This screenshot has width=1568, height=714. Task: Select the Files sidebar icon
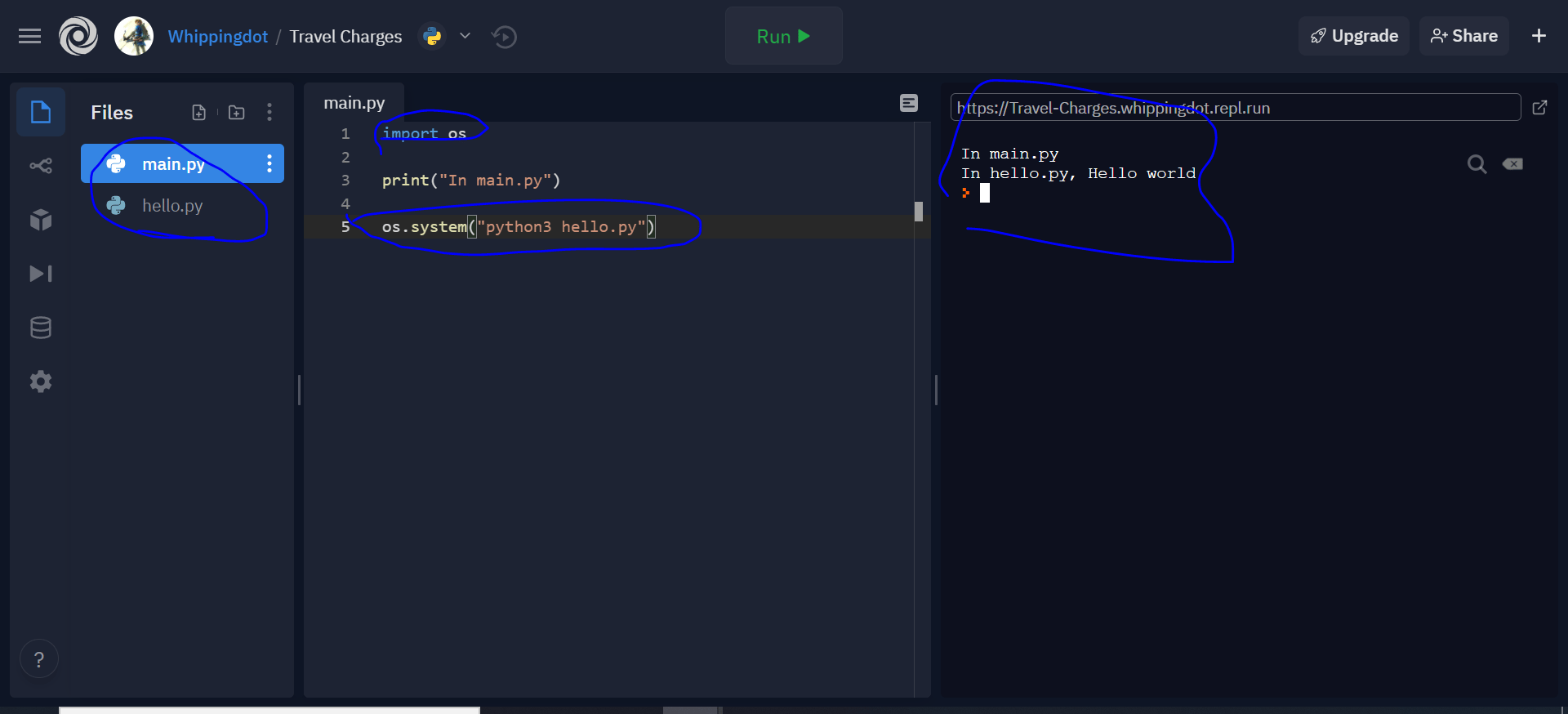click(x=41, y=112)
